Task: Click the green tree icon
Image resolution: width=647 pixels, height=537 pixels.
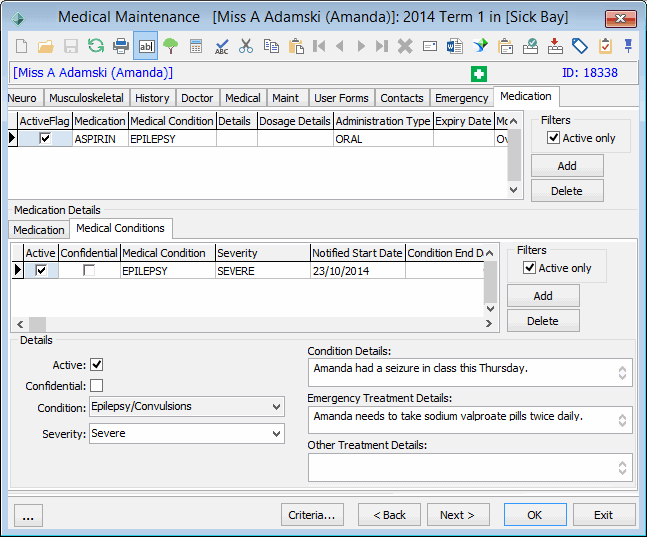Action: click(x=170, y=46)
